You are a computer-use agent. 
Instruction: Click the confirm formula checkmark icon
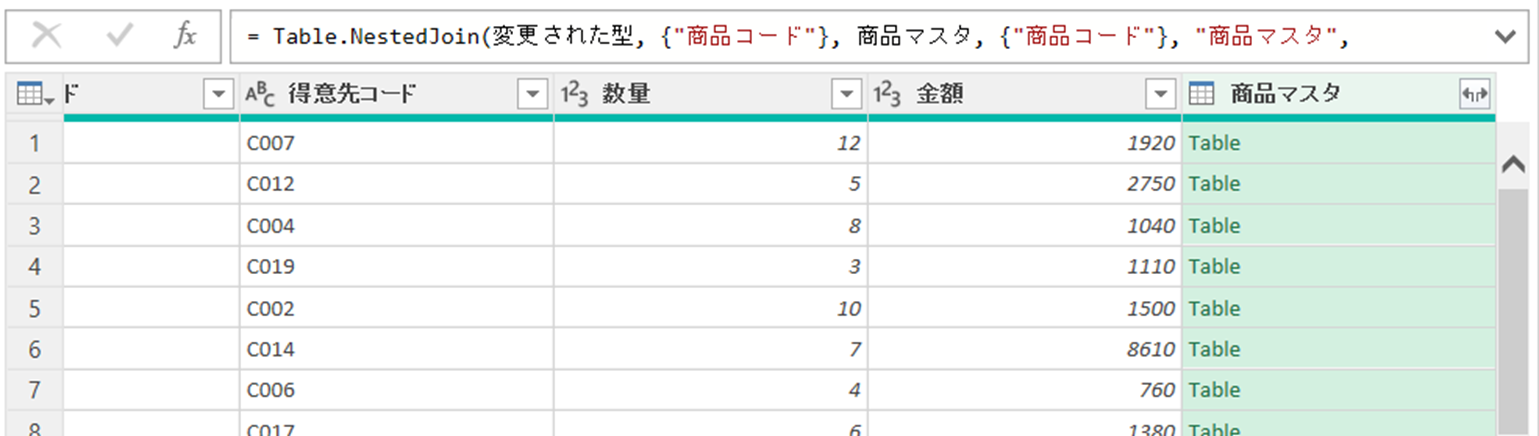pyautogui.click(x=120, y=36)
